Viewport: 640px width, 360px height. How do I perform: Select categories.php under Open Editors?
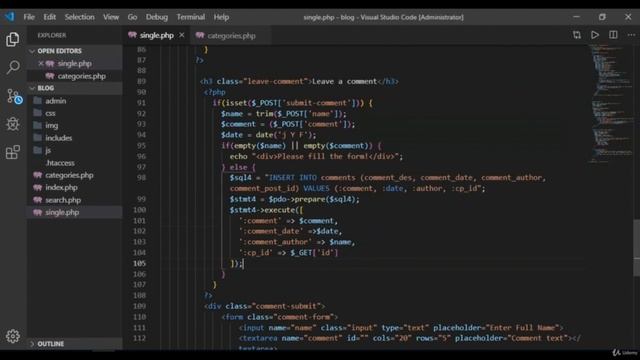point(82,76)
